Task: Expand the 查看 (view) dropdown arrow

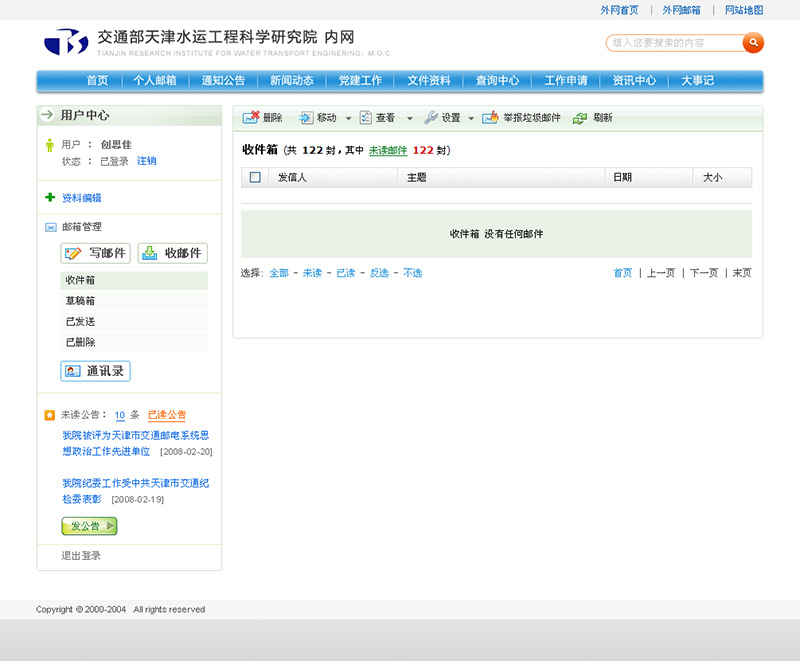Action: 409,118
